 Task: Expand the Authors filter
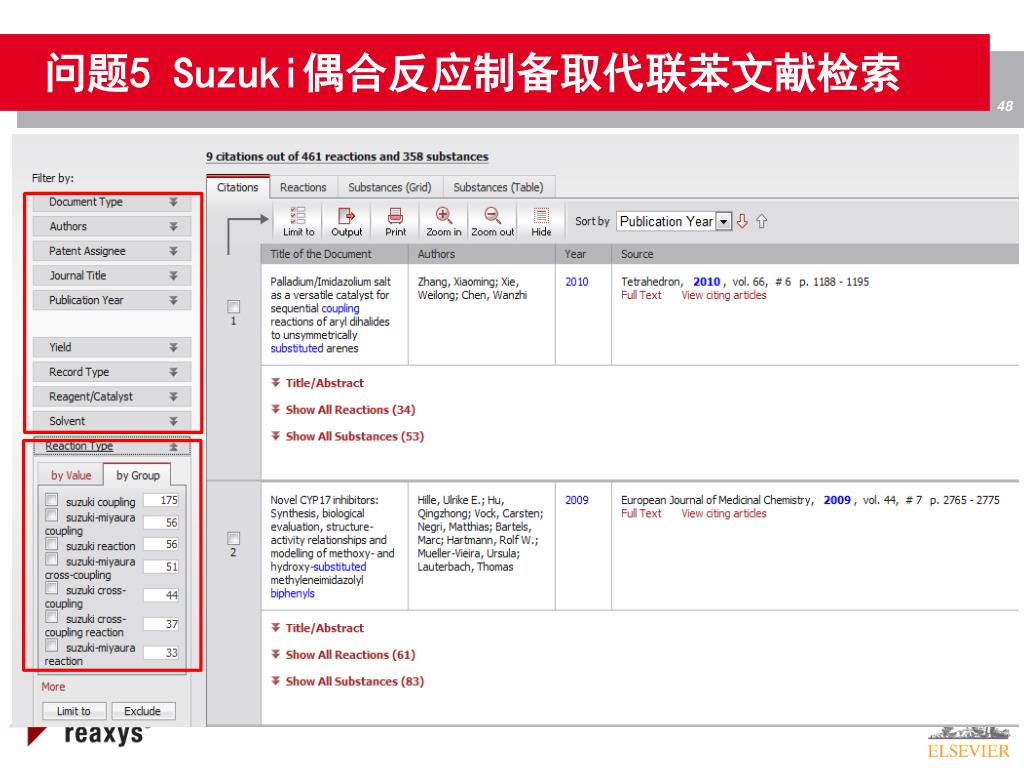tap(112, 227)
